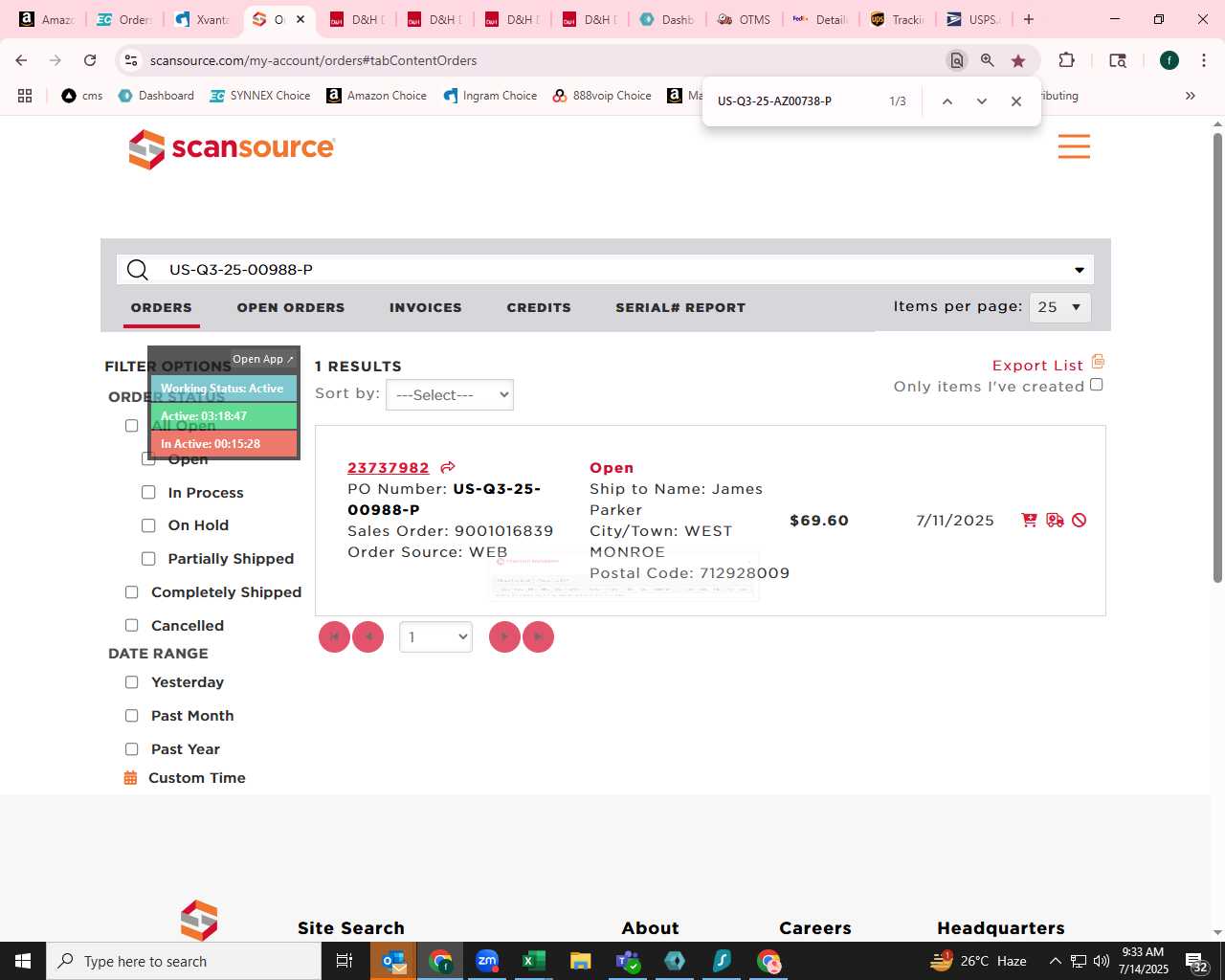The image size is (1225, 980).
Task: Check the Cancelled filter
Action: click(132, 625)
